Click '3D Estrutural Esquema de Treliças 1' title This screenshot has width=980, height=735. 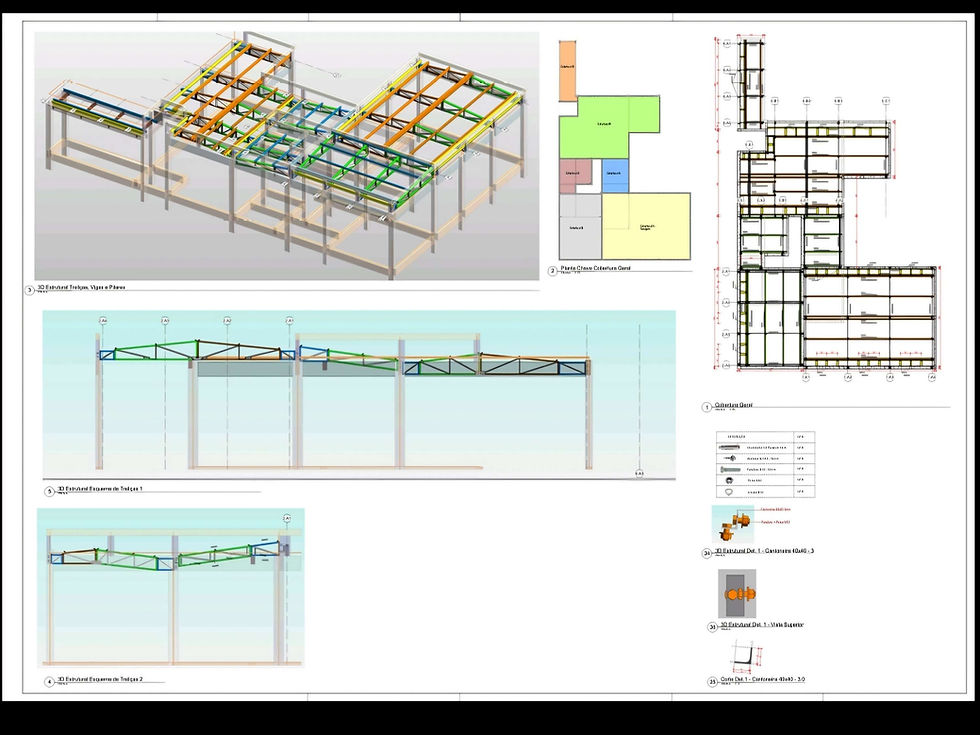pos(100,489)
